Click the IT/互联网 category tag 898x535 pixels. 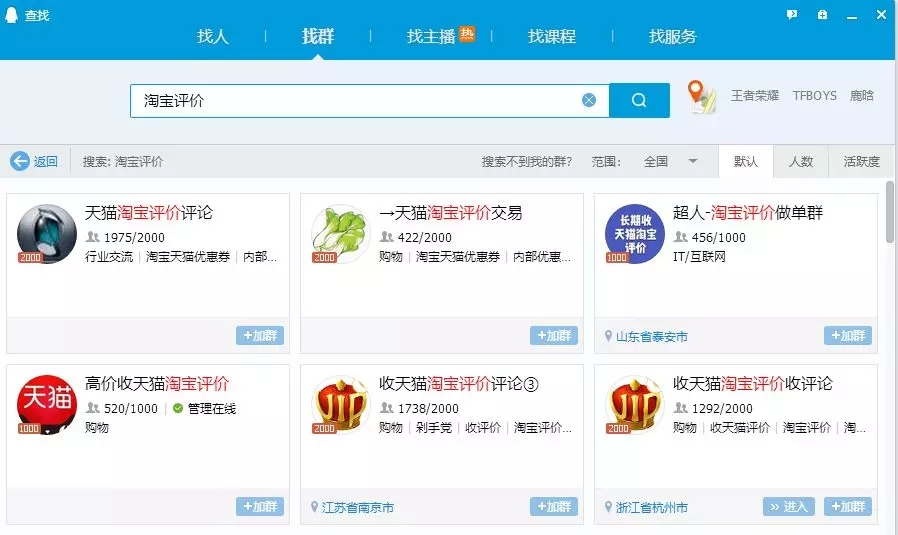click(x=699, y=257)
